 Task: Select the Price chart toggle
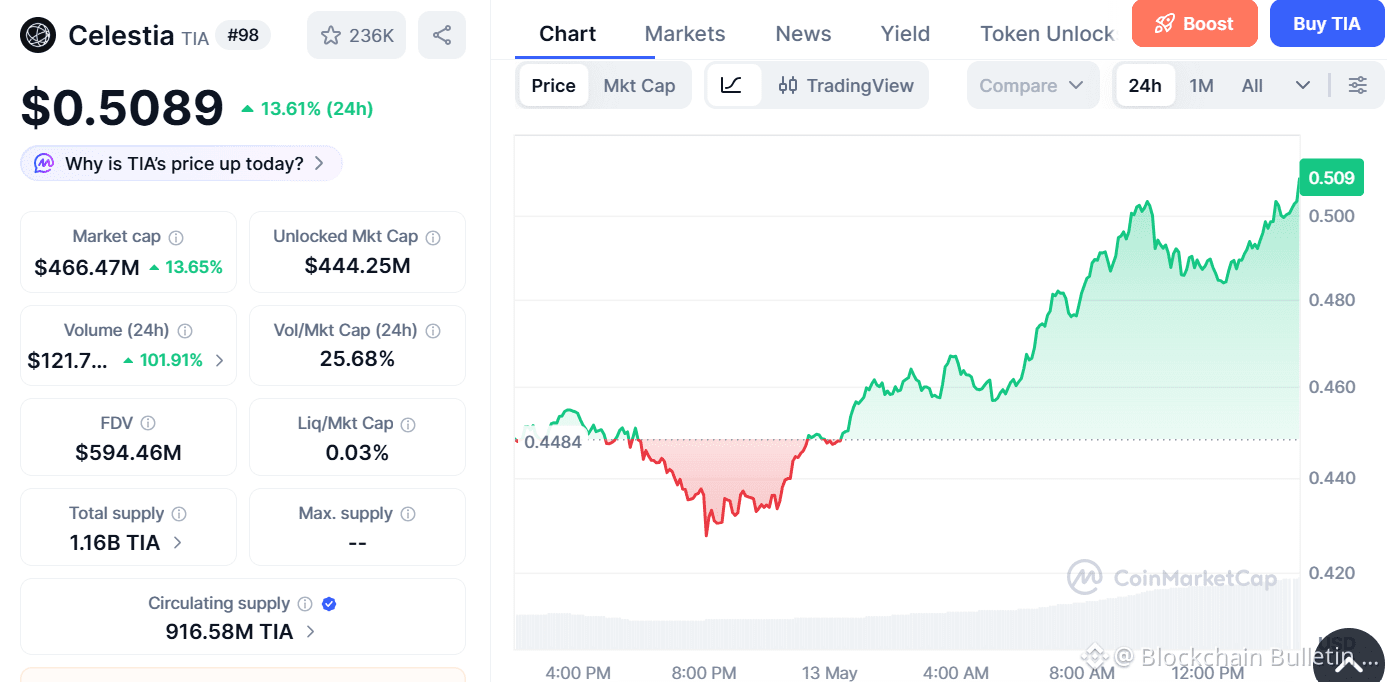click(x=553, y=85)
